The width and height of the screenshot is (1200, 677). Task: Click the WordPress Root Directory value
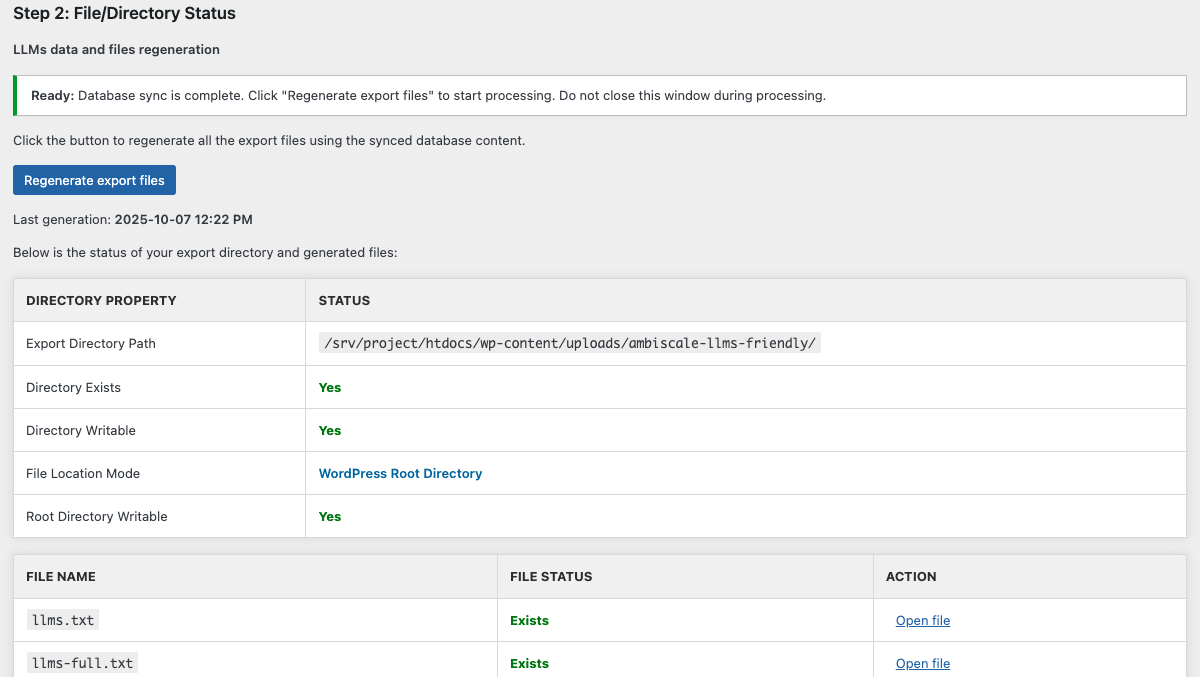(x=400, y=474)
